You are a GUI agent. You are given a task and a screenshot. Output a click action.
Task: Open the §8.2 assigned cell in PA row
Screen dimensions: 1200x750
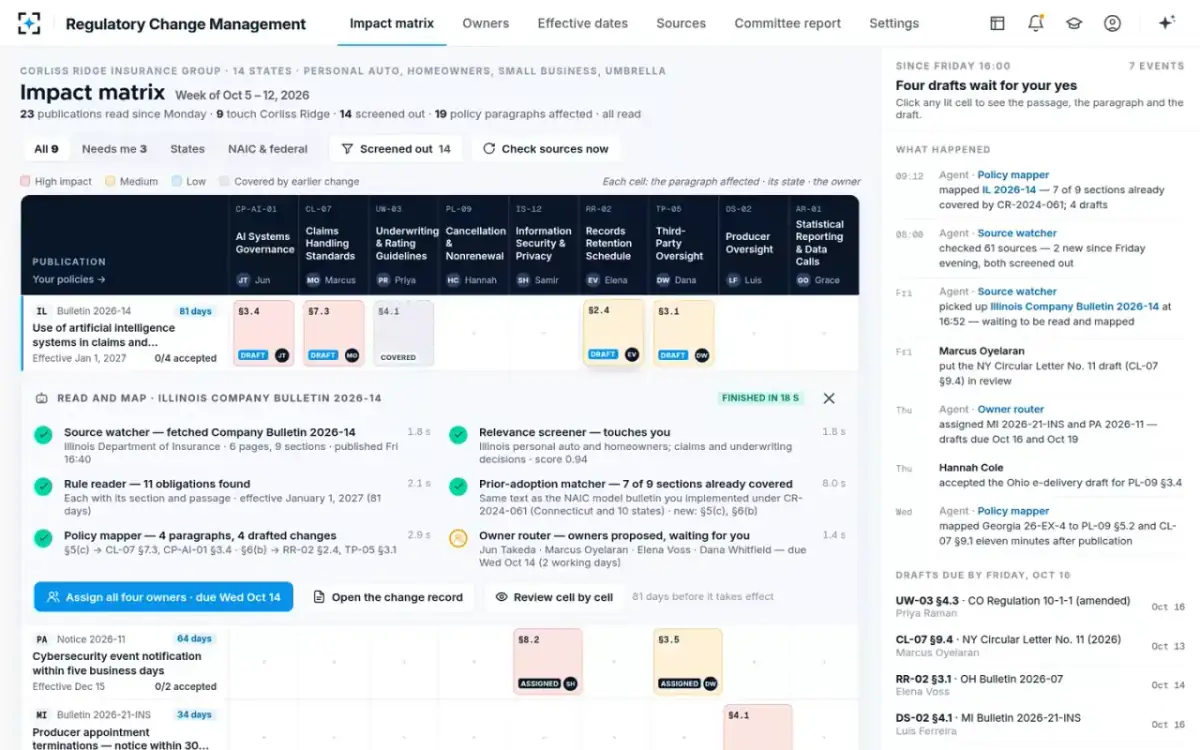[x=547, y=661]
